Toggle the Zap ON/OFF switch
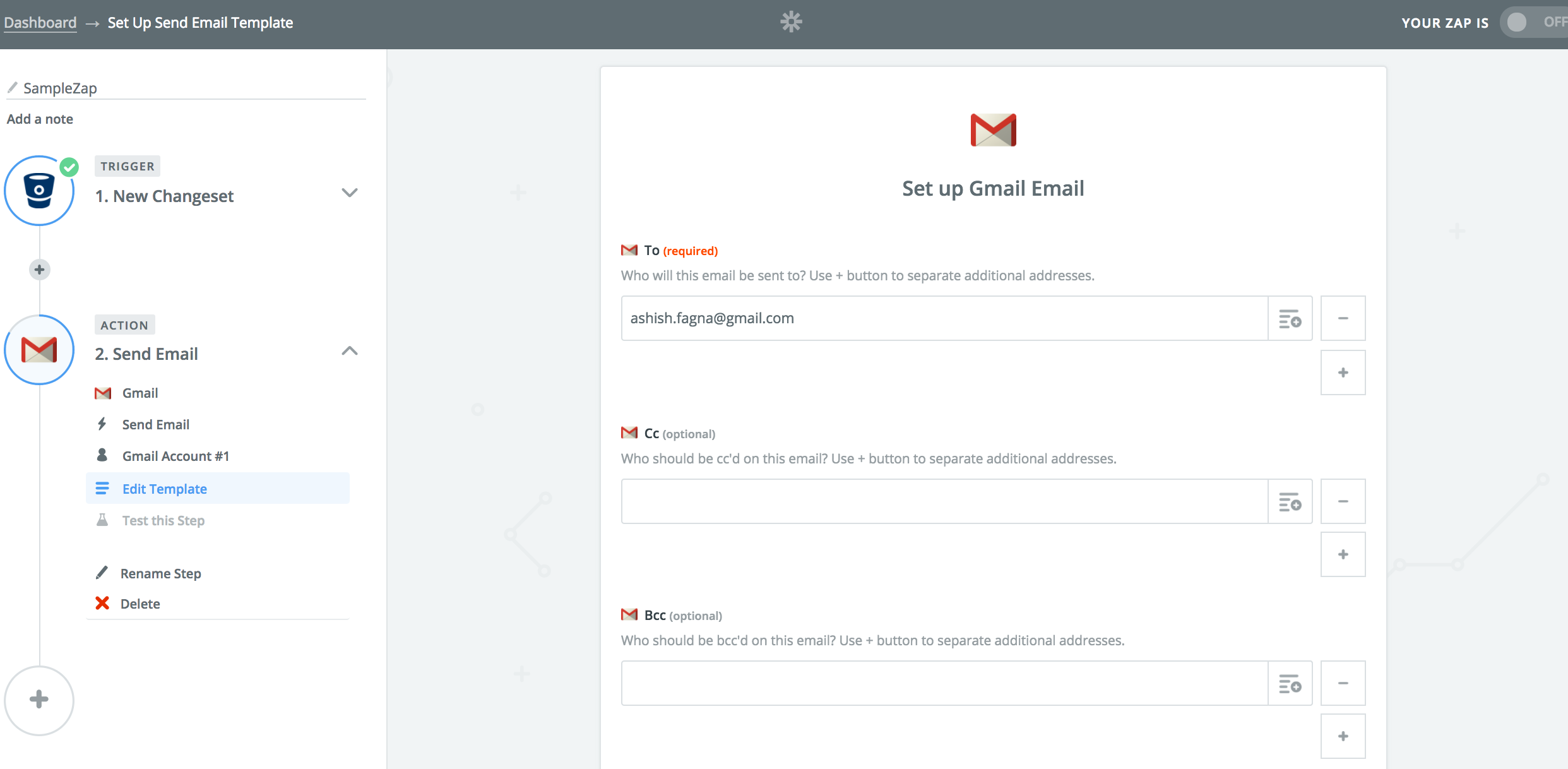Screen dimensions: 1568x769 coord(1535,22)
